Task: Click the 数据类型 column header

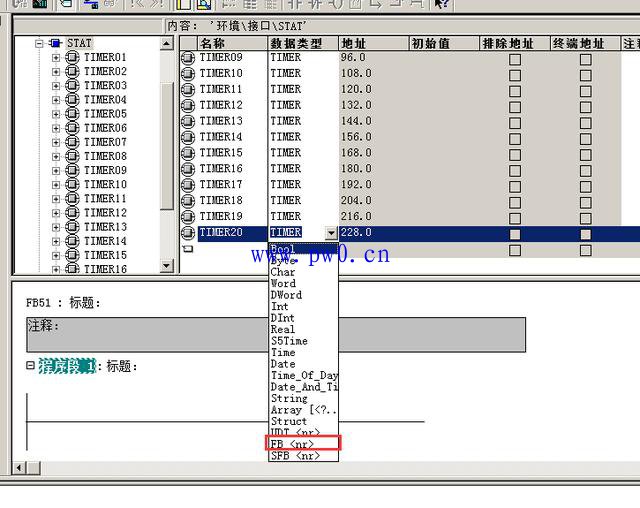Action: tap(303, 43)
